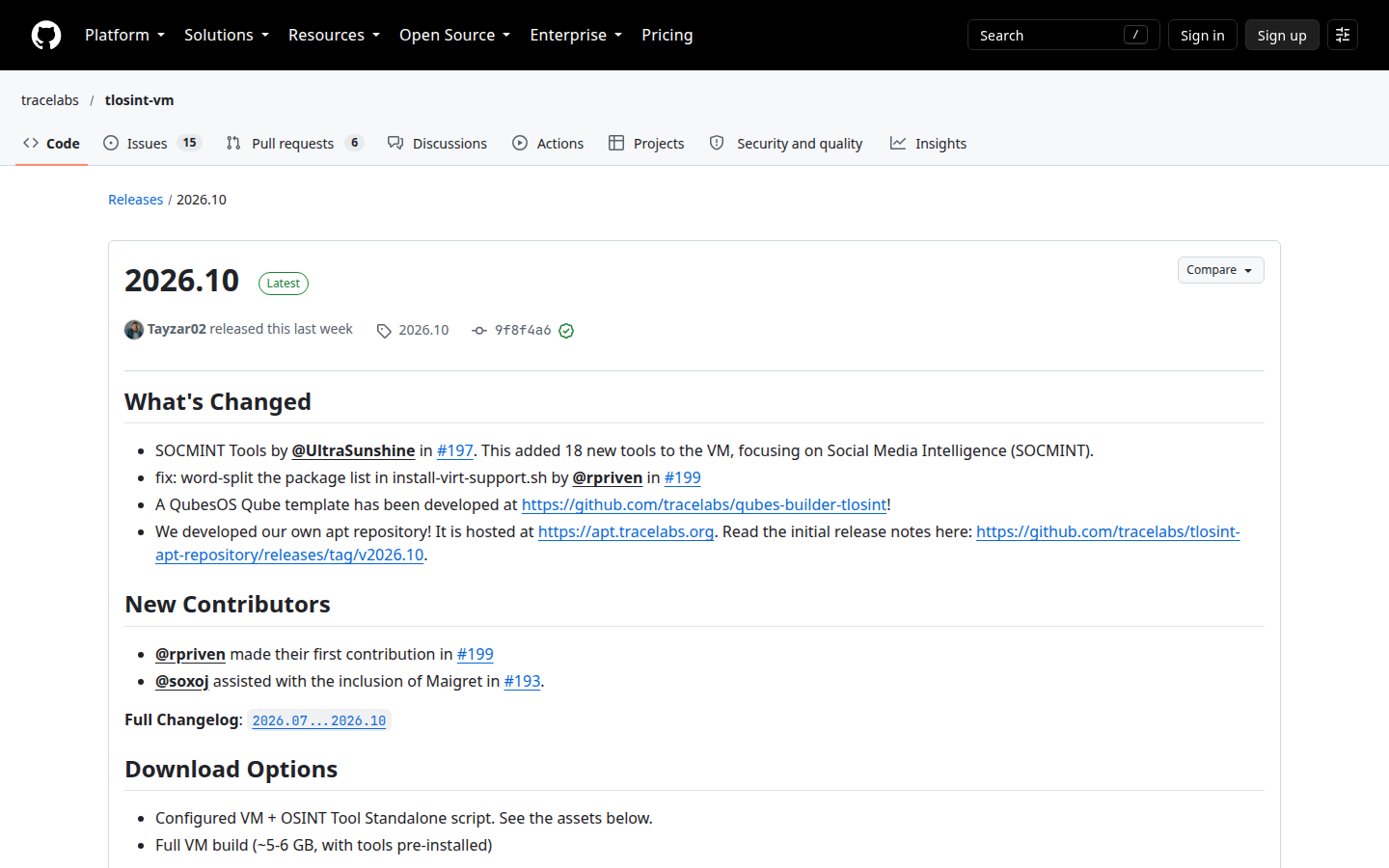1389x868 pixels.
Task: Open the 9f8f4a6 commit link
Action: coord(523,330)
